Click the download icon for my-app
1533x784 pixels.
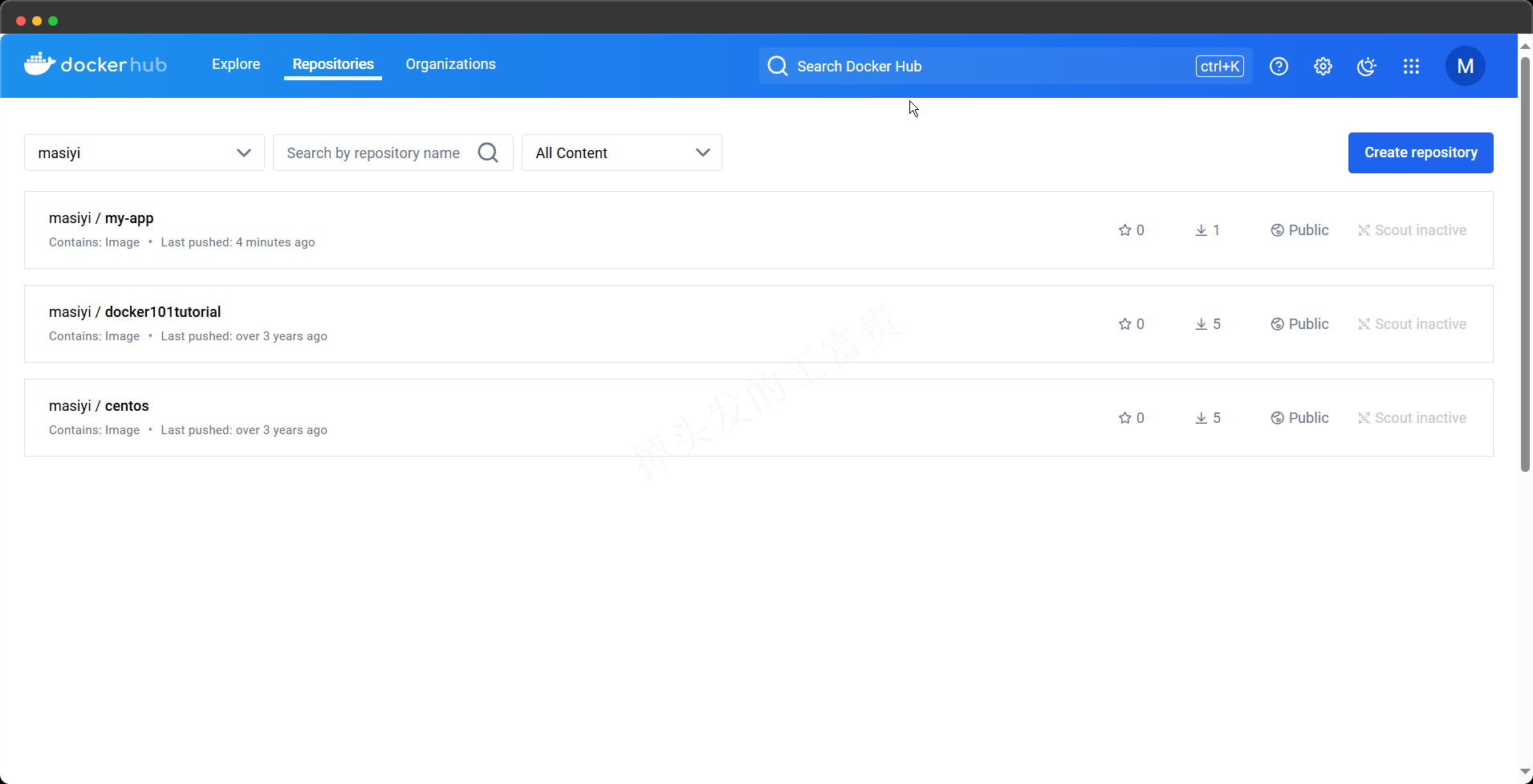1201,230
